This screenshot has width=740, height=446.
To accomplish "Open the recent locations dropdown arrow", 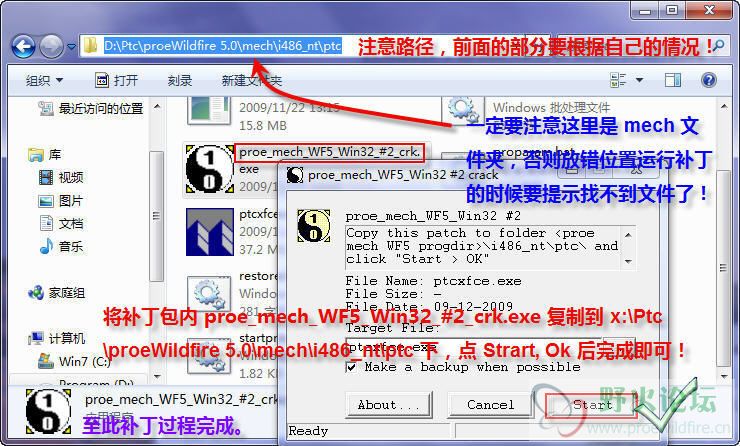I will tap(71, 47).
